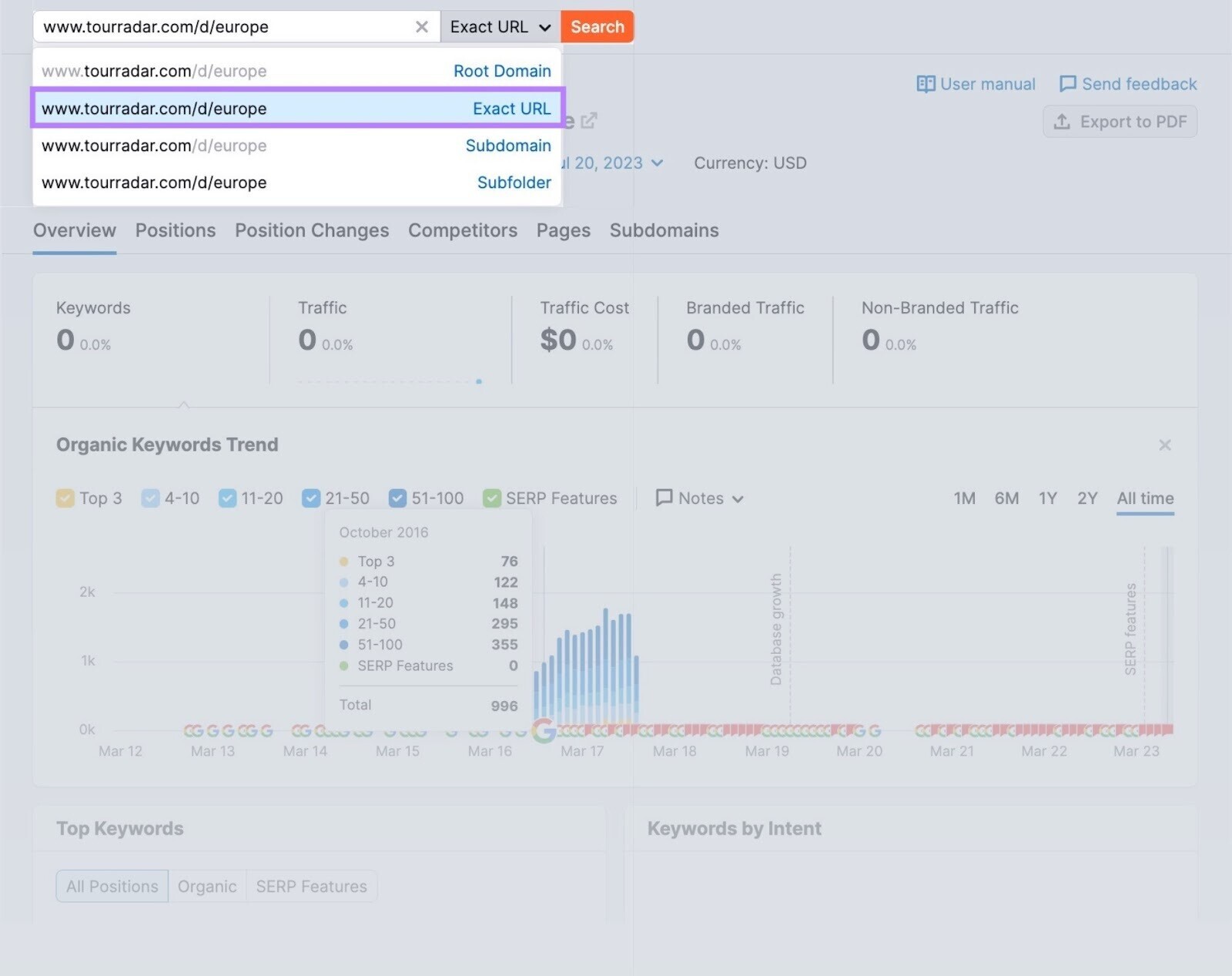Image resolution: width=1232 pixels, height=976 pixels.
Task: Select Organic filter in Top Keywords
Action: [x=207, y=887]
